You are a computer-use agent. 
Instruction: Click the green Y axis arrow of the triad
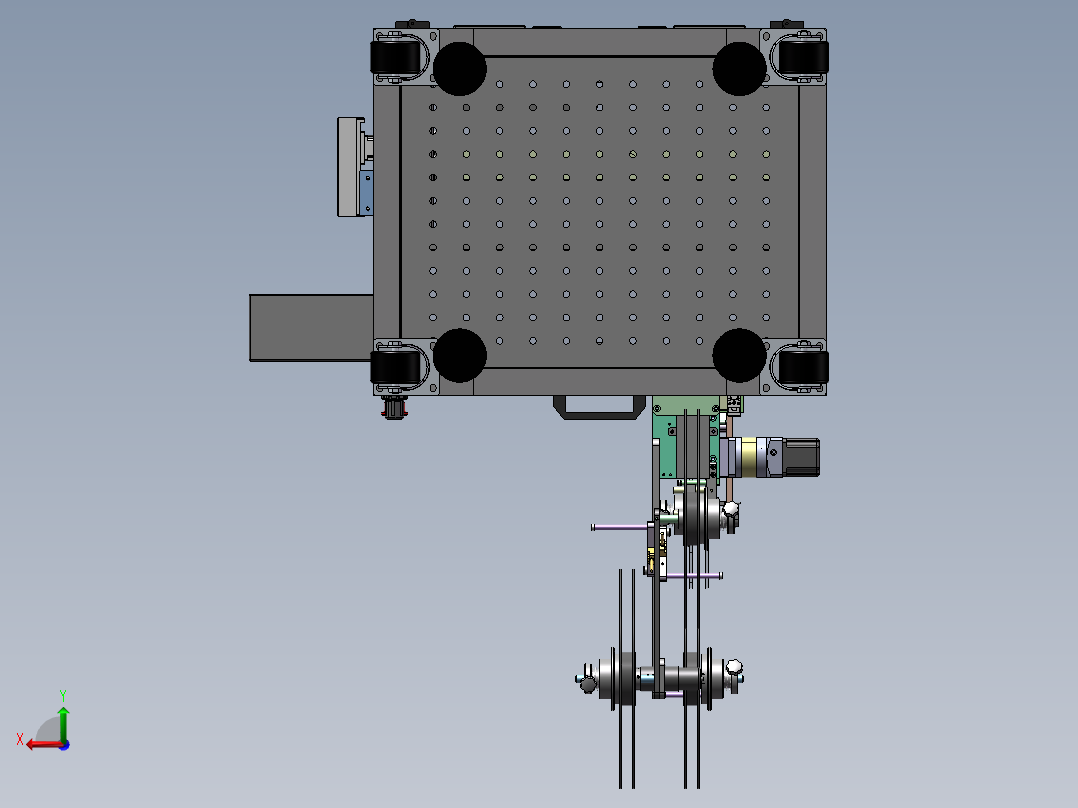63,723
